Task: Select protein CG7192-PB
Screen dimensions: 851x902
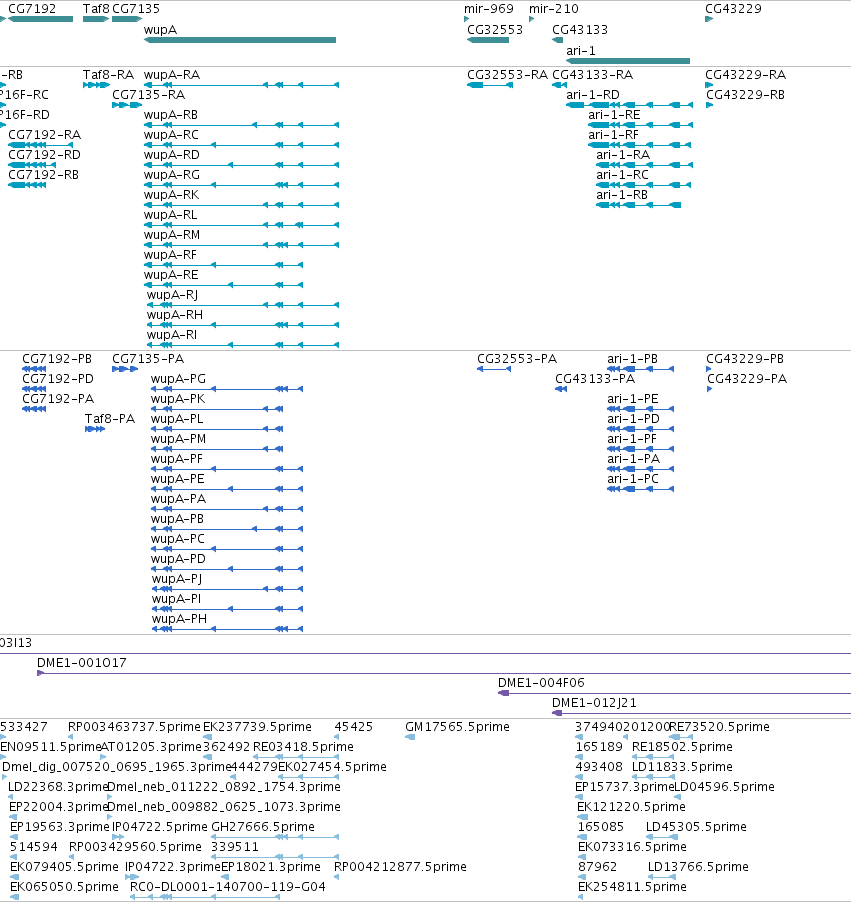Action: 34,369
